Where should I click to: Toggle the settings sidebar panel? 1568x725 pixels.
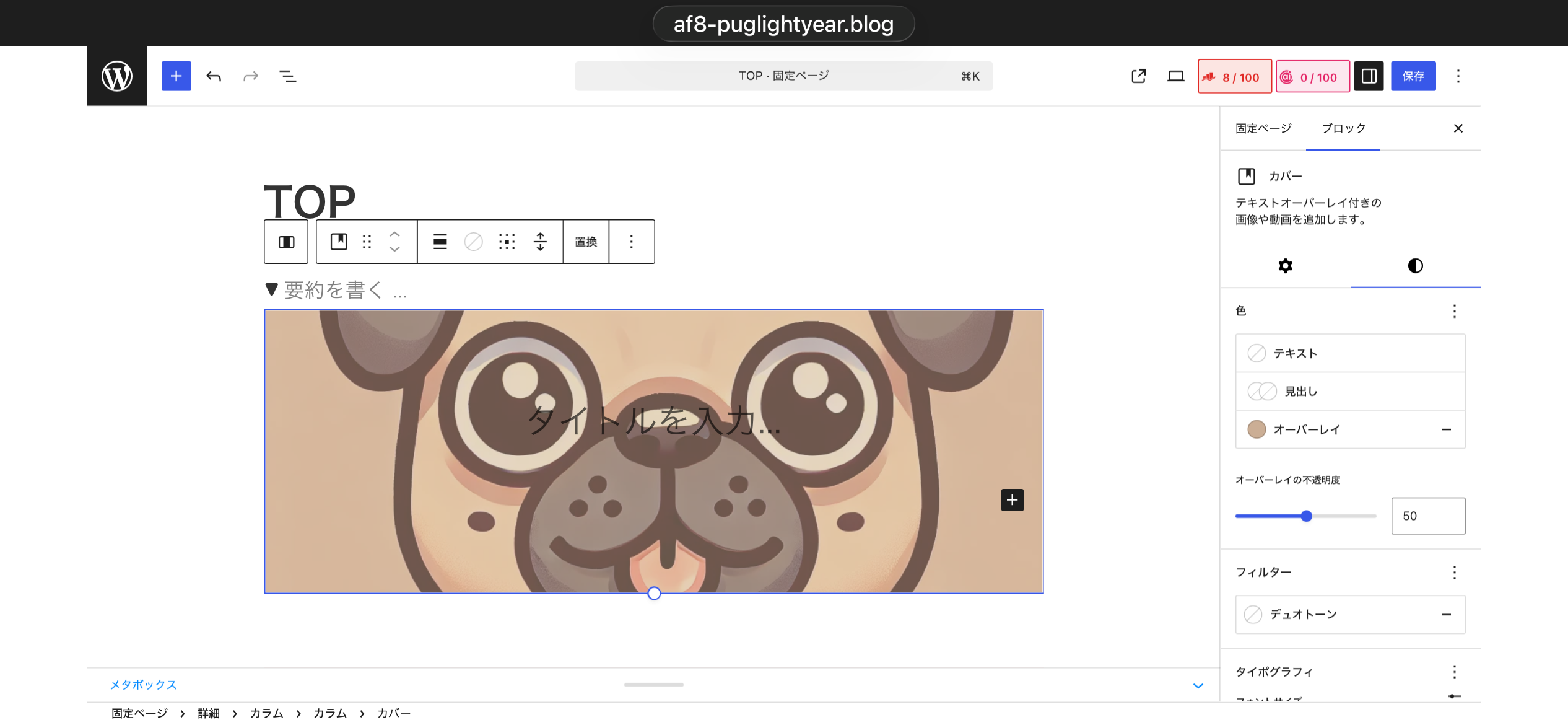(1369, 76)
